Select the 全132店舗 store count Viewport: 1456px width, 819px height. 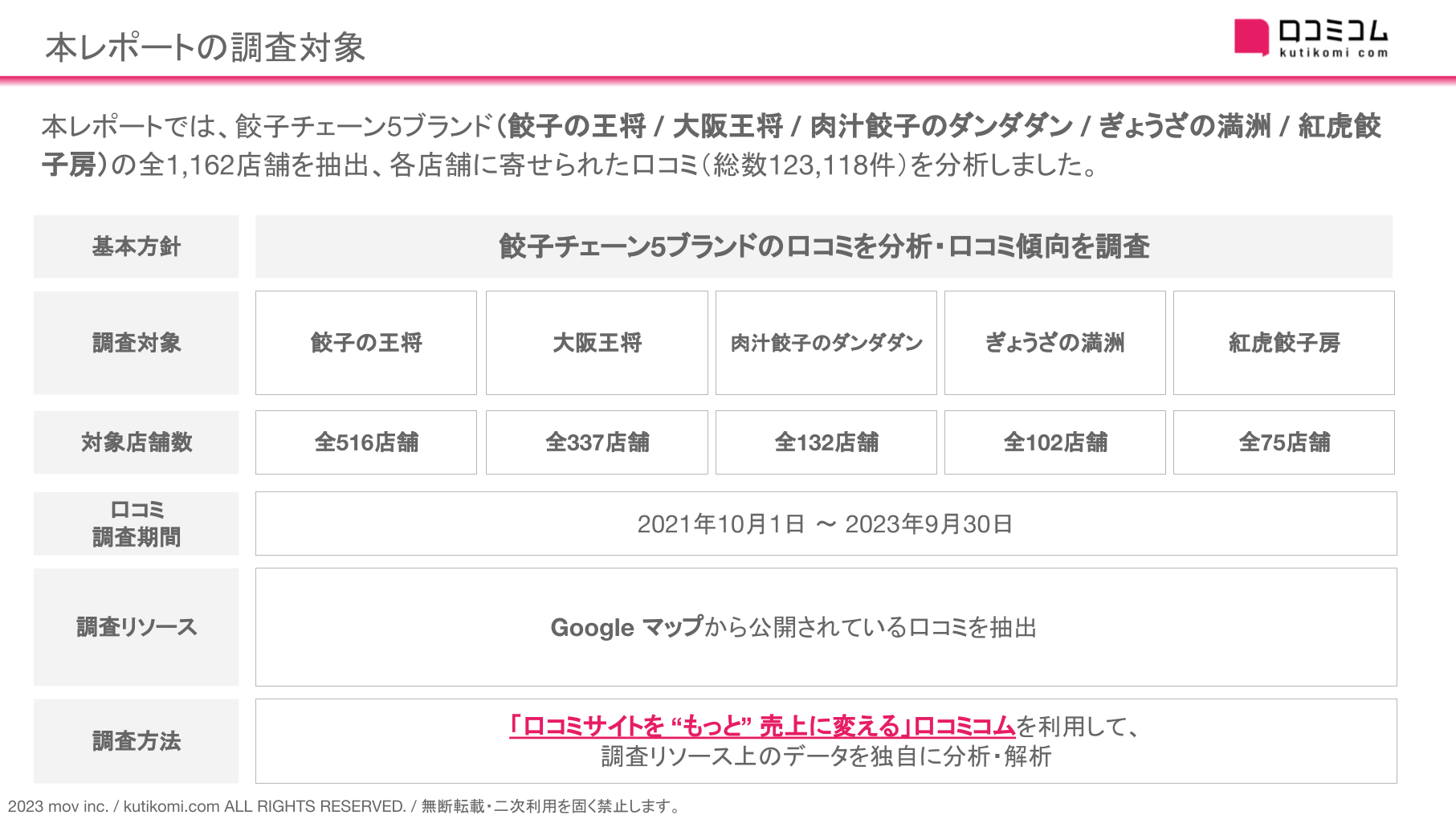click(826, 442)
